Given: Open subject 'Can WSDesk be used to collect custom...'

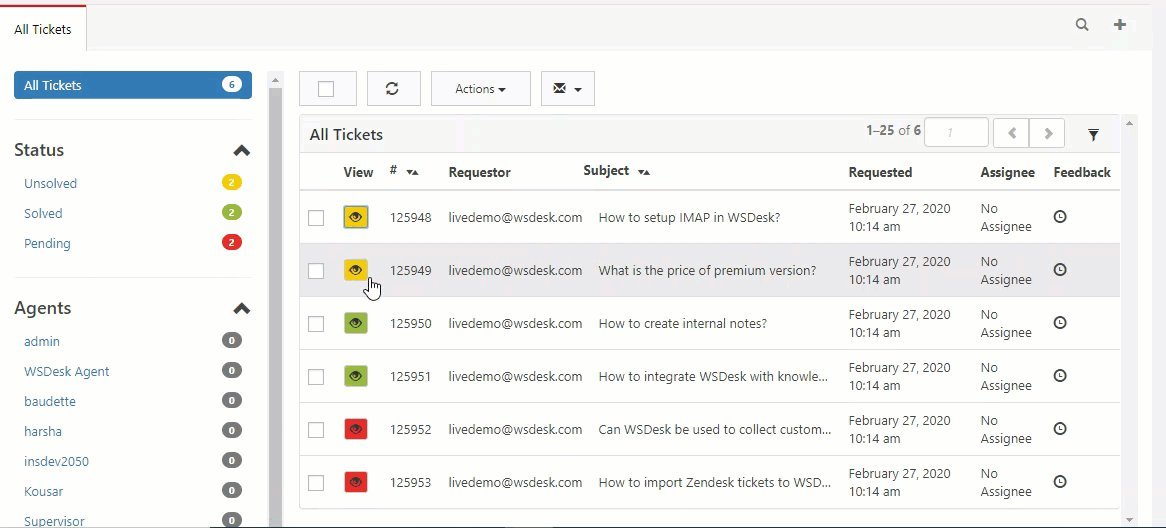Looking at the screenshot, I should (x=715, y=430).
